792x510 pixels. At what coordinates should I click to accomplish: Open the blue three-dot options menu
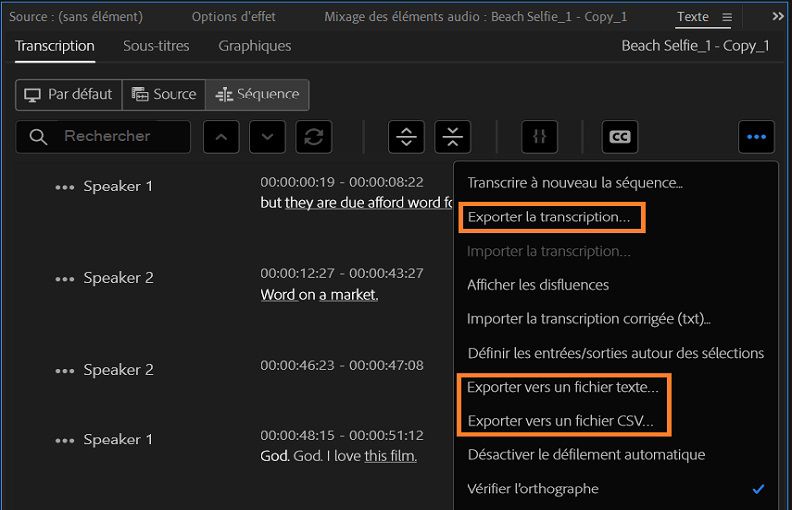(x=756, y=137)
